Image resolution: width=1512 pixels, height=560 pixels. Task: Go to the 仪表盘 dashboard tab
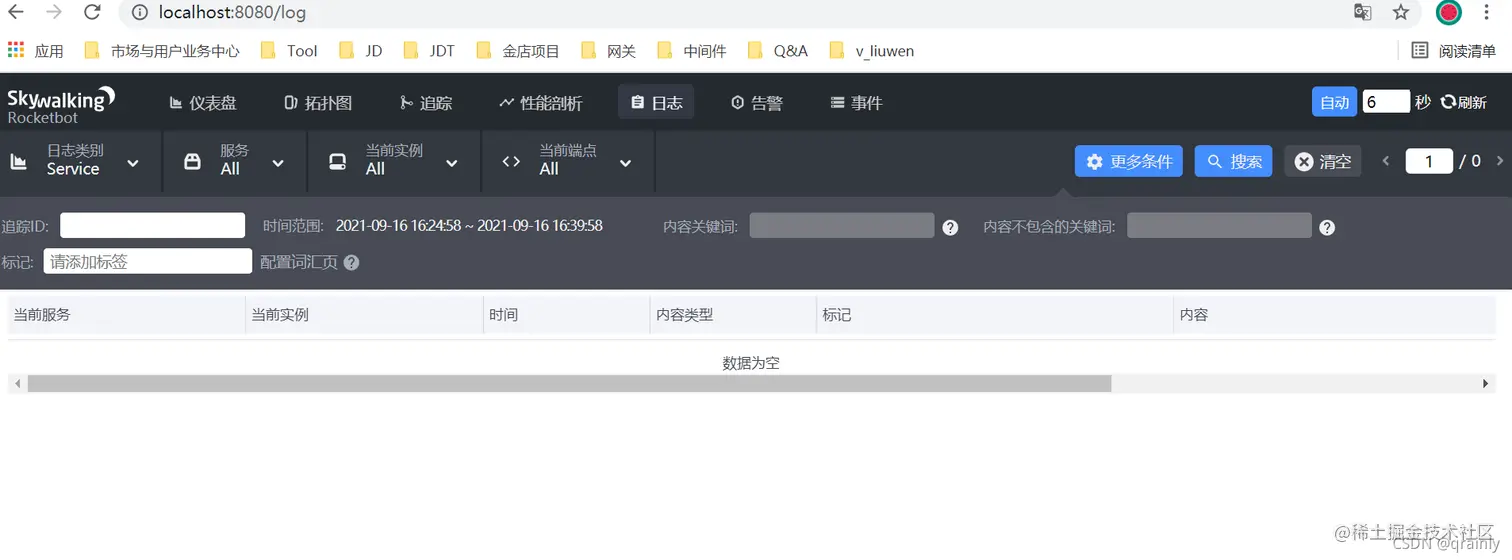point(203,103)
